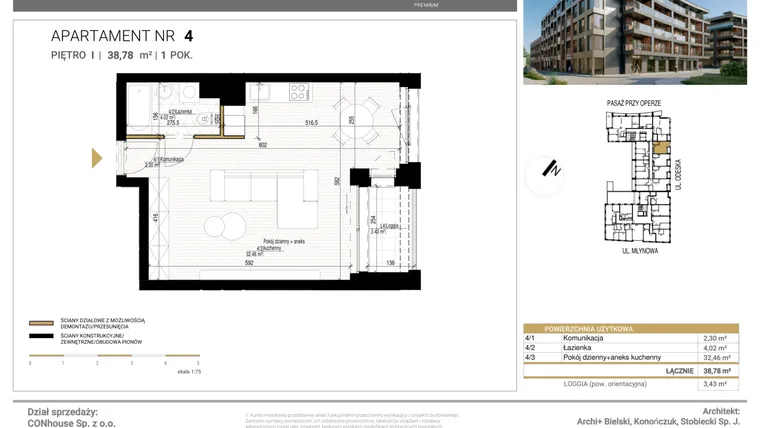
Task: Click the gold entrance arrow marker
Action: [x=97, y=158]
